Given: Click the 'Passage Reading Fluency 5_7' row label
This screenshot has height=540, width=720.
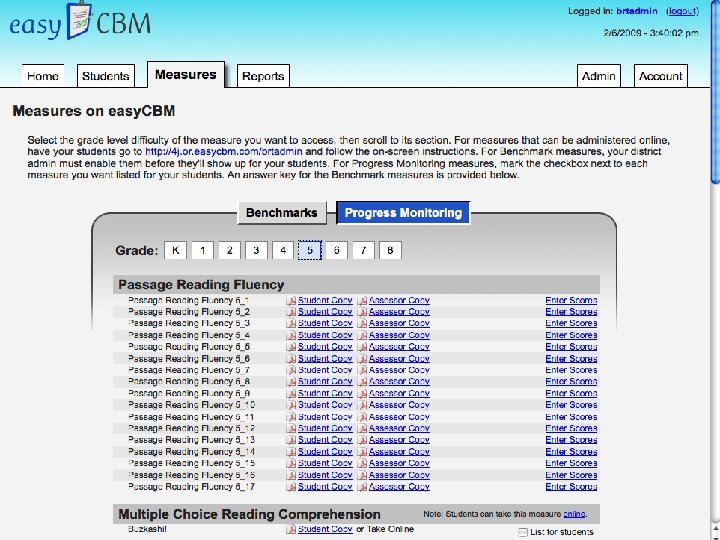Looking at the screenshot, I should [189, 370].
